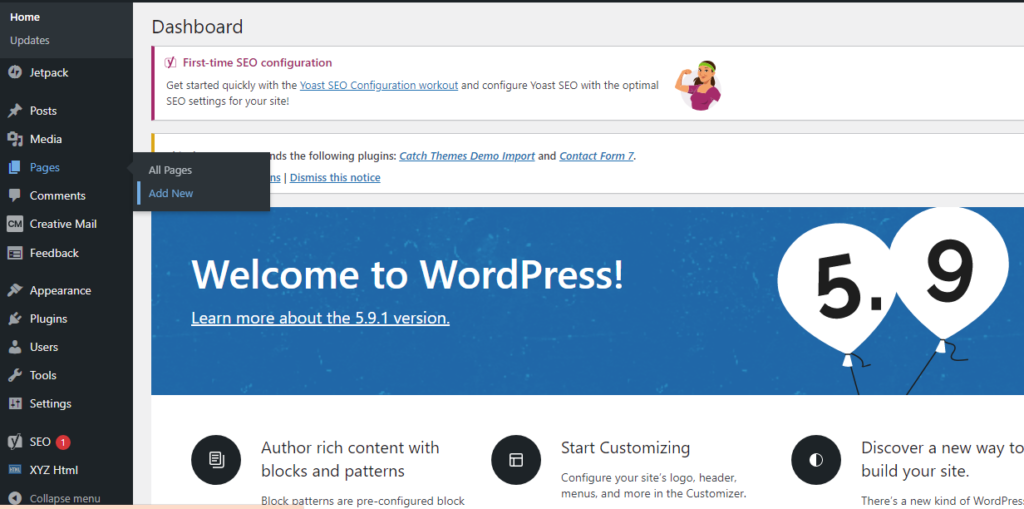1024x509 pixels.
Task: Click Discover a new way heading
Action: 942,459
